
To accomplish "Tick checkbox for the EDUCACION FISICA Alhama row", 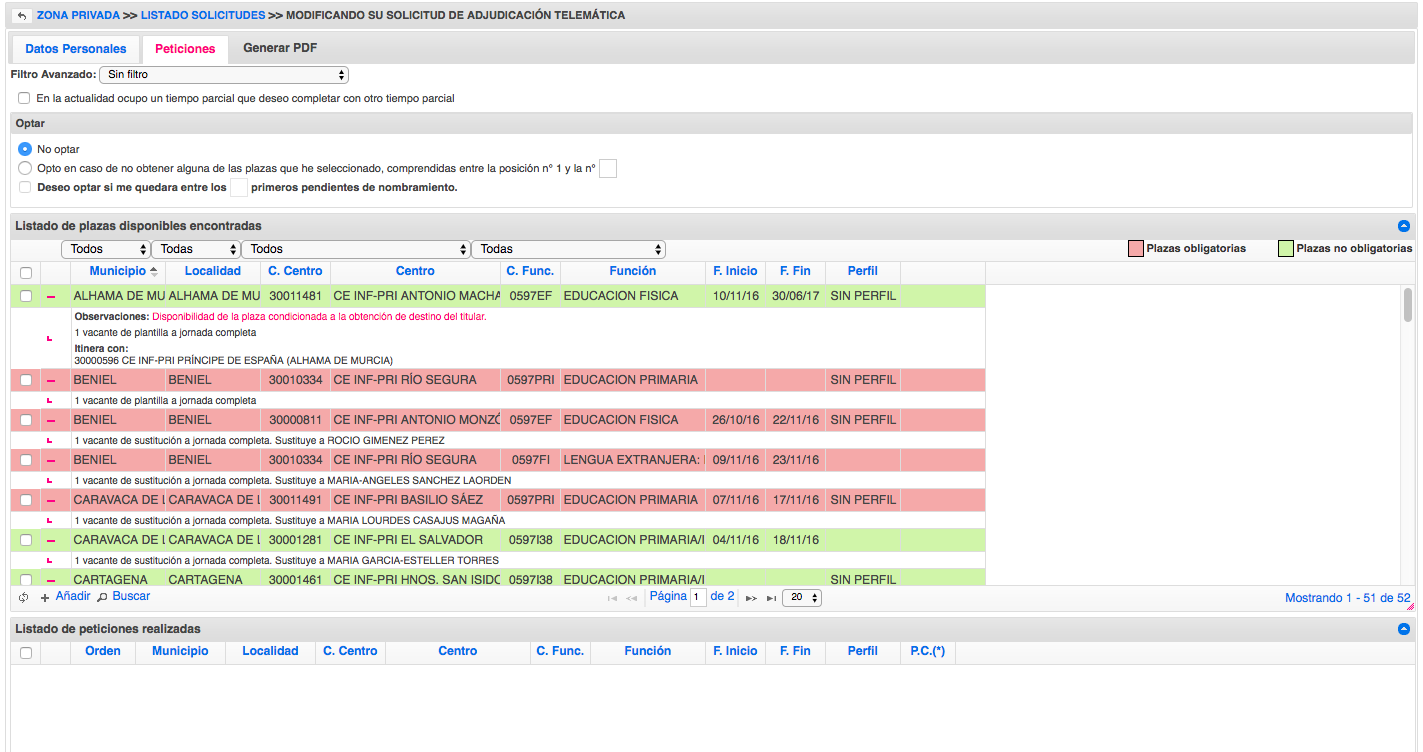I will [26, 296].
